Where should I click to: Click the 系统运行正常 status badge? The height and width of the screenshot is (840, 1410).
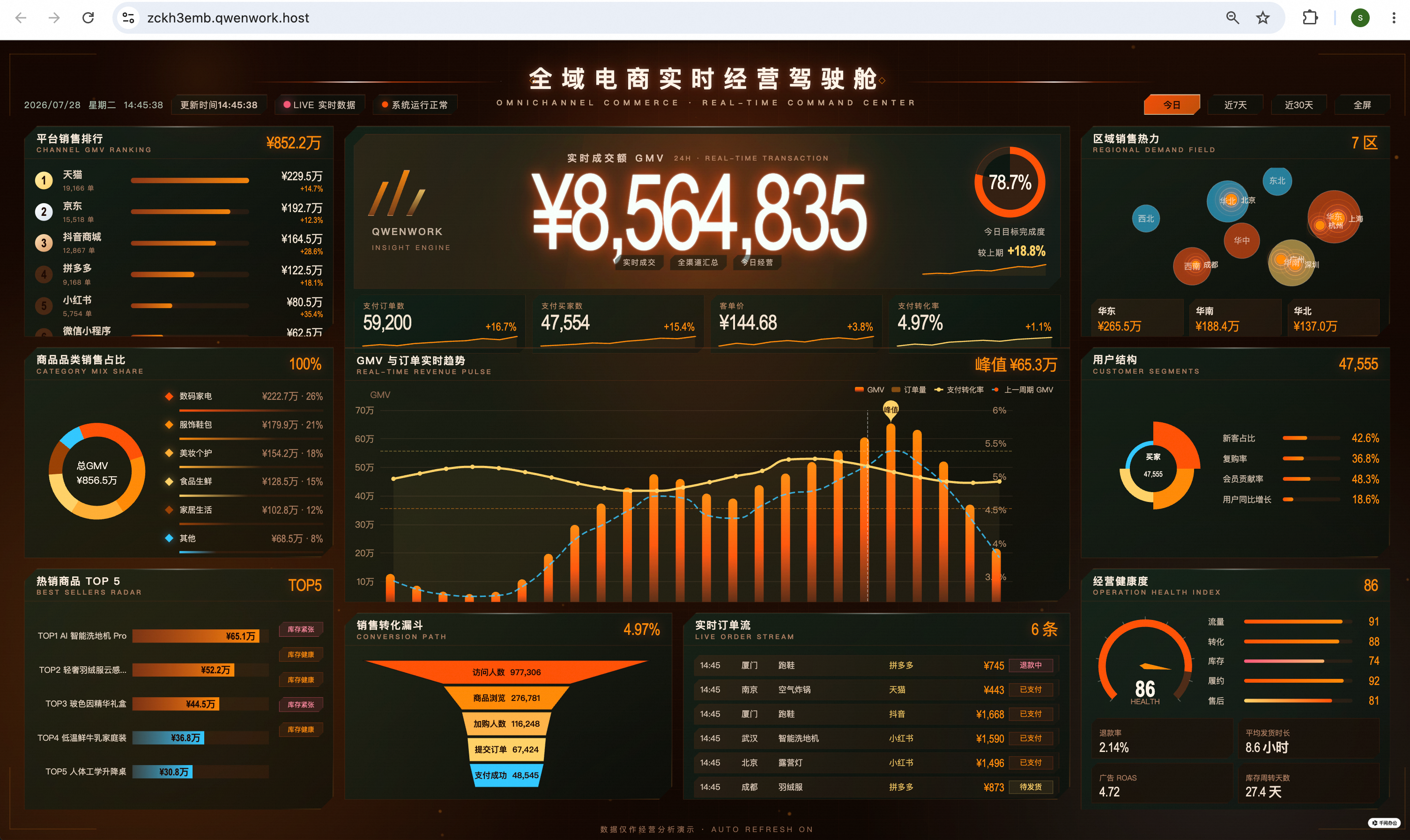[x=415, y=105]
